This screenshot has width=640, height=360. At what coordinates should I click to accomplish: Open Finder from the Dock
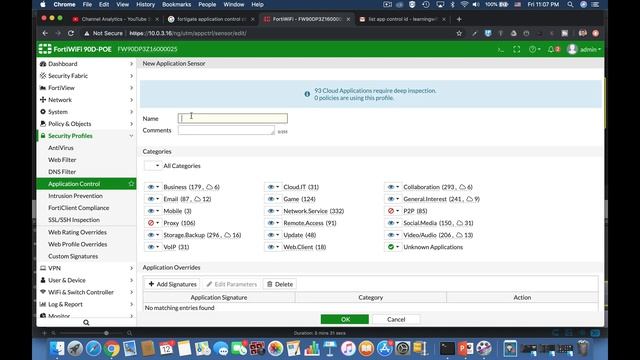(57, 349)
